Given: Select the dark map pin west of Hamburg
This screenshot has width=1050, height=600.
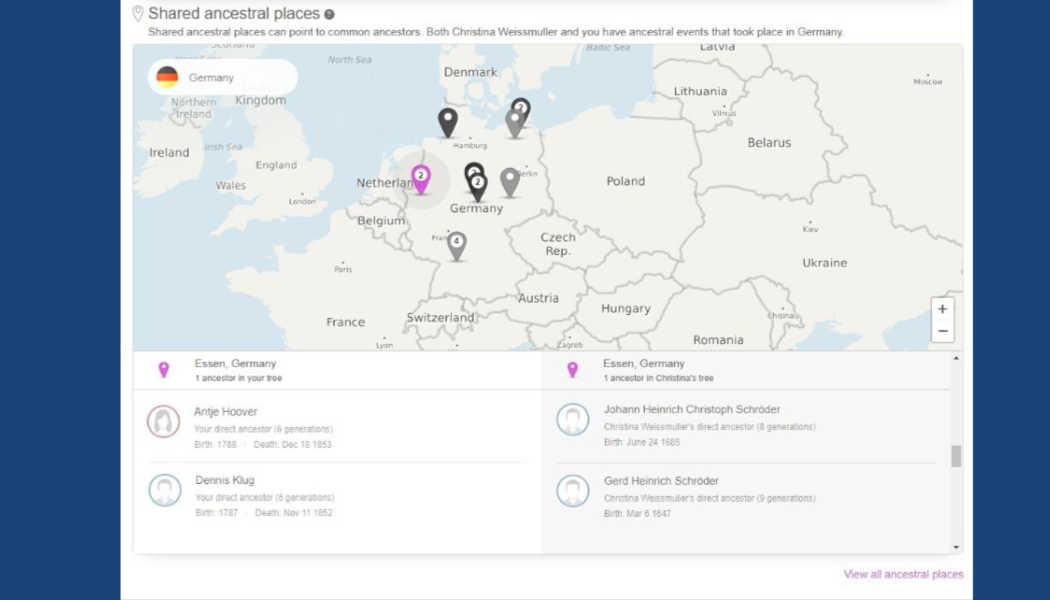Looking at the screenshot, I should pyautogui.click(x=448, y=123).
